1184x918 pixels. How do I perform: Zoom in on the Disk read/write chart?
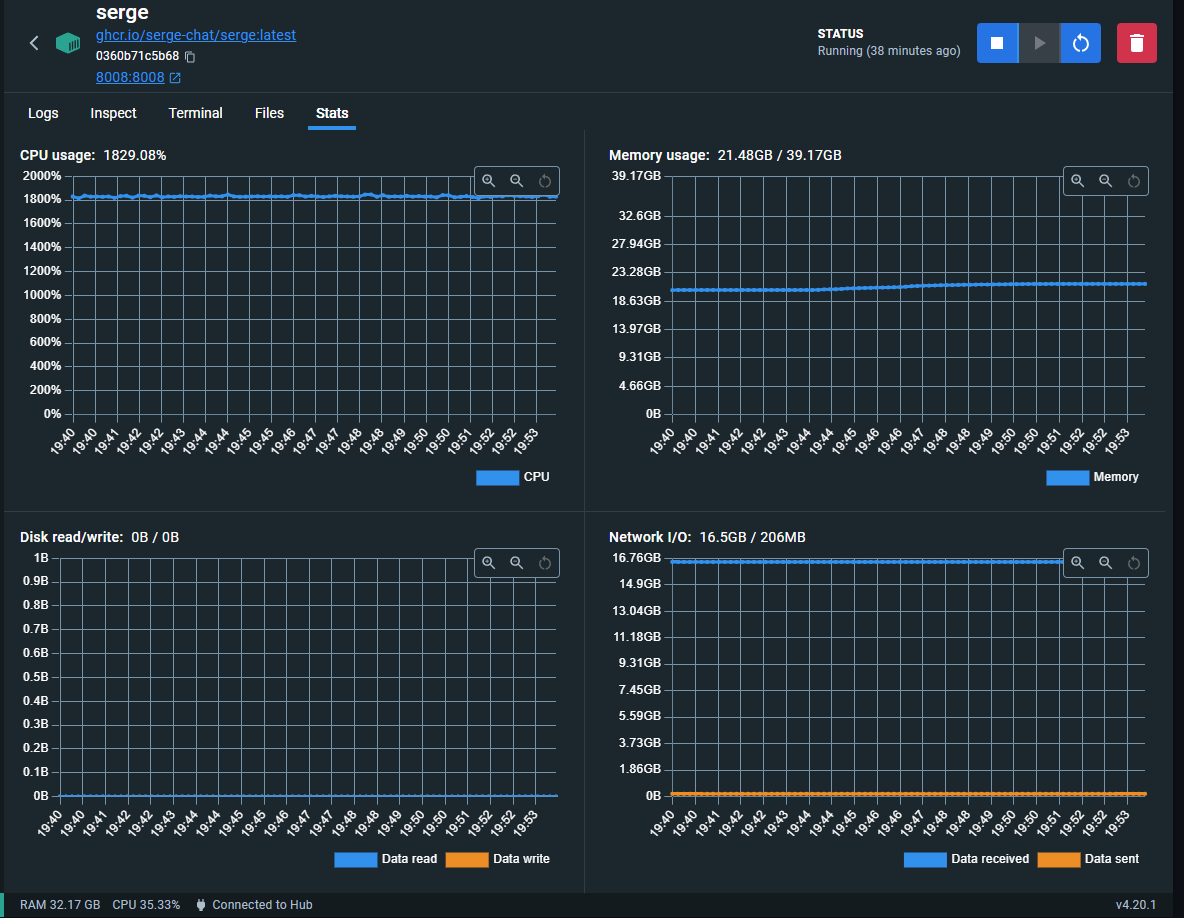pos(489,563)
